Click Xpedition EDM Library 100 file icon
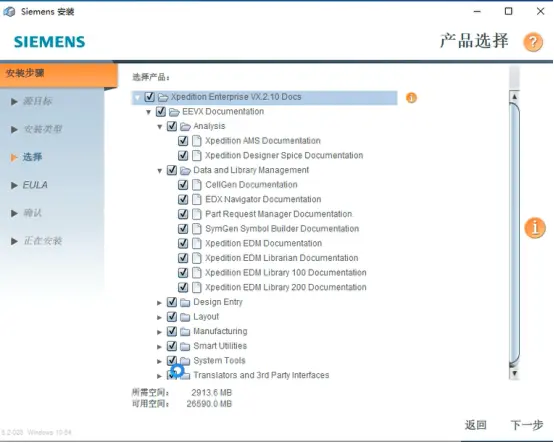 (196, 273)
